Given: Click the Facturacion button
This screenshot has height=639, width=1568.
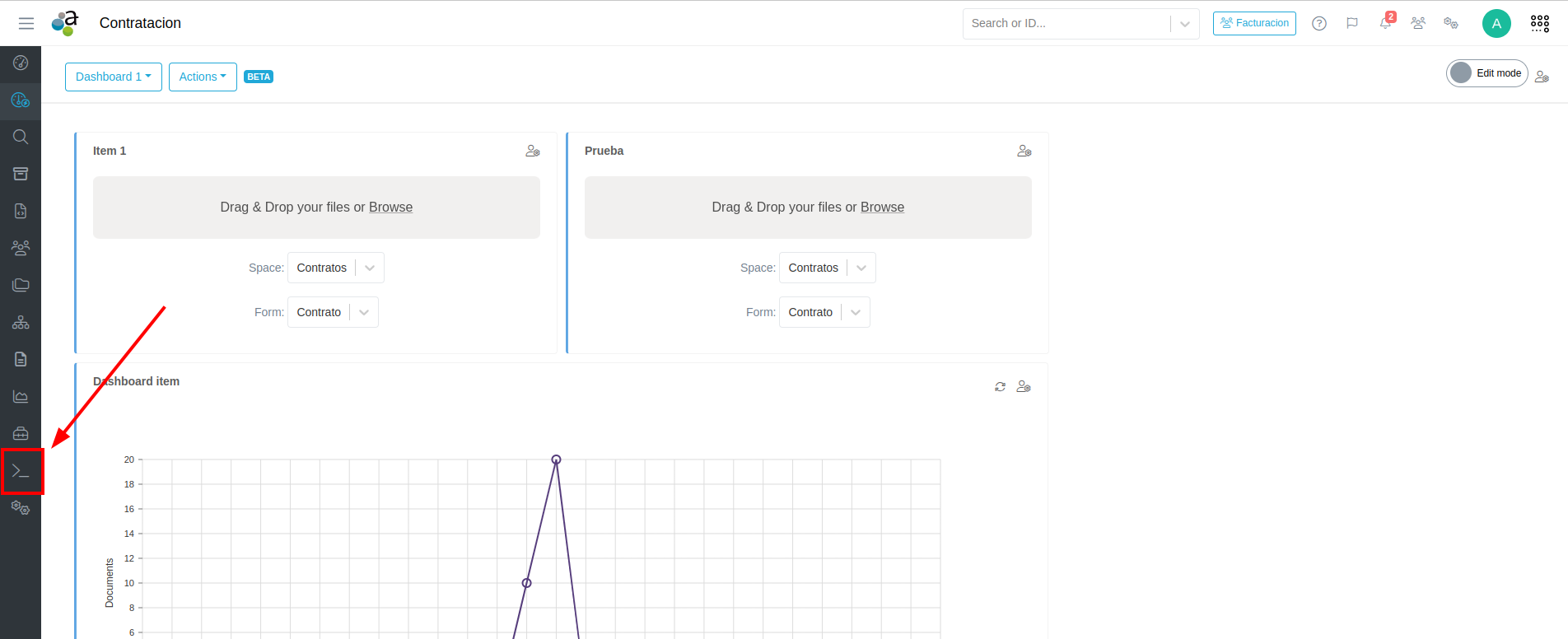Looking at the screenshot, I should 1254,23.
